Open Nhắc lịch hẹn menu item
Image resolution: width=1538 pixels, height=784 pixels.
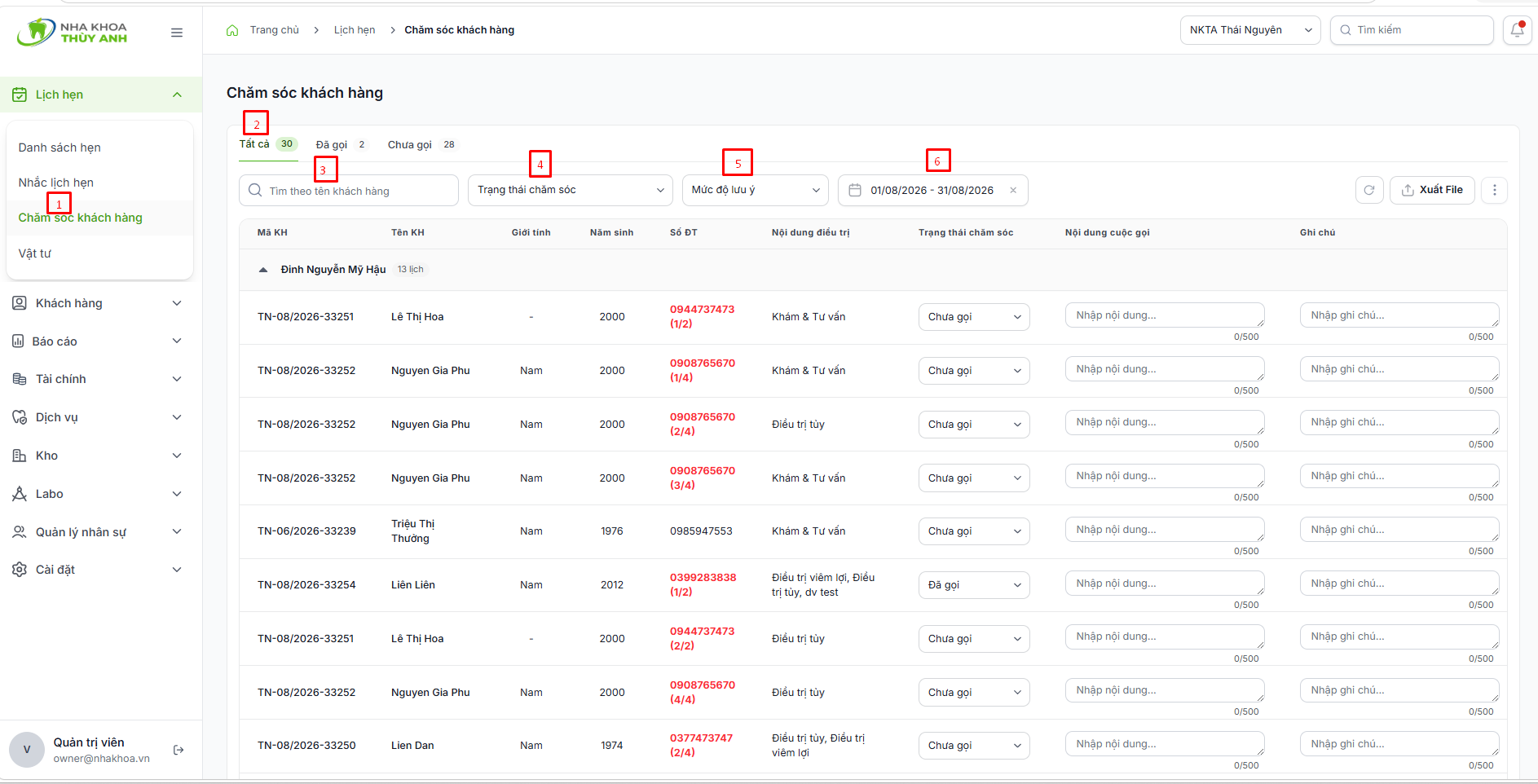[x=56, y=183]
